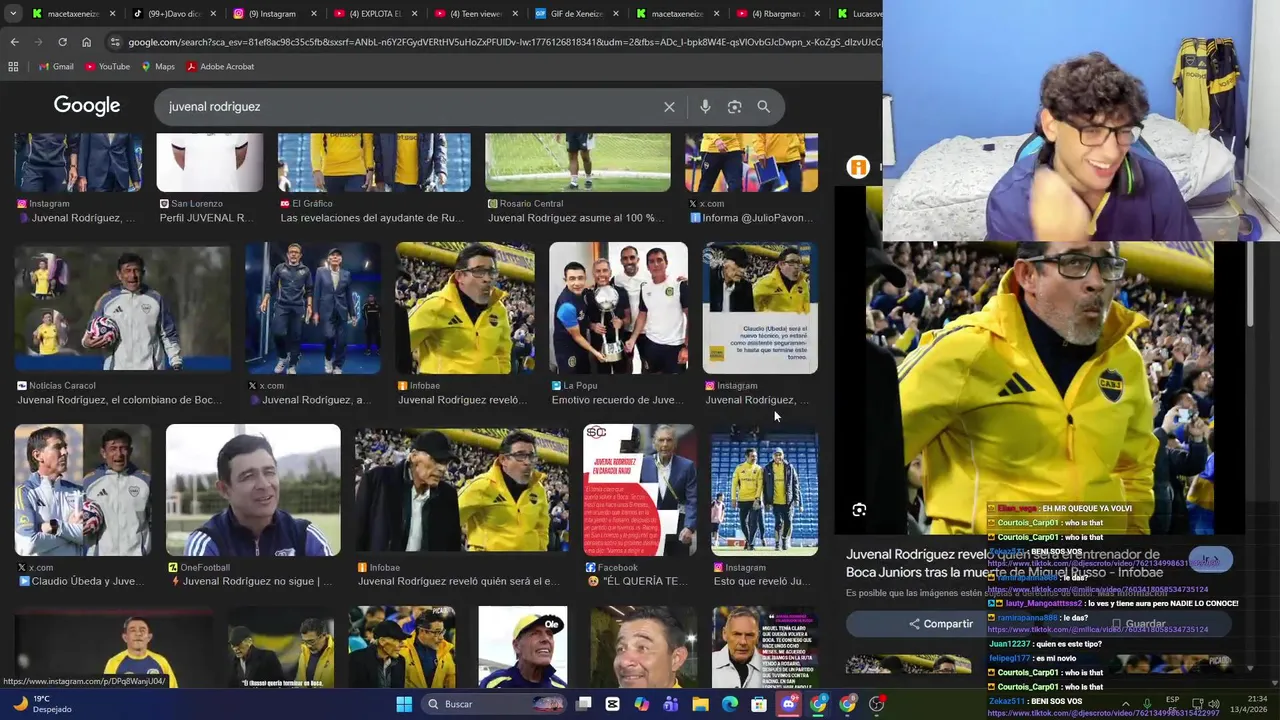Image resolution: width=1280 pixels, height=720 pixels.
Task: Open the browser home page icon
Action: [86, 42]
